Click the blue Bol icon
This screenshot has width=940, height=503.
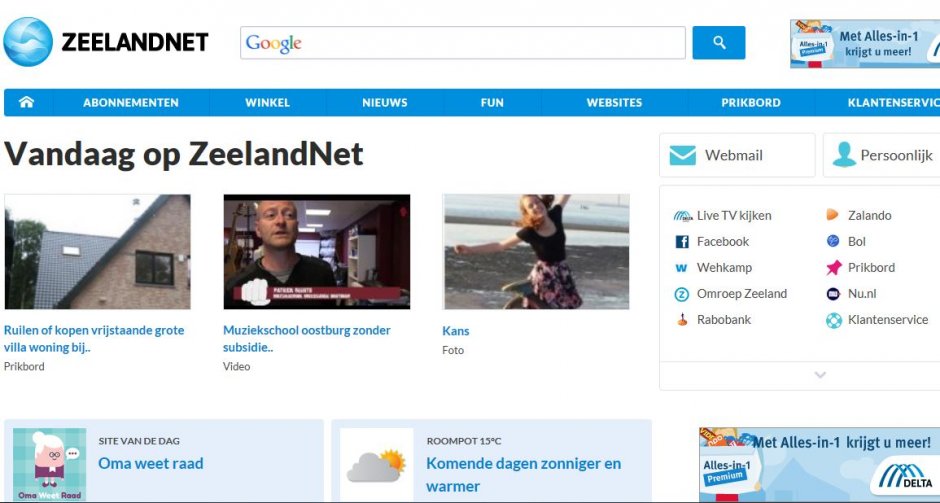coord(833,241)
